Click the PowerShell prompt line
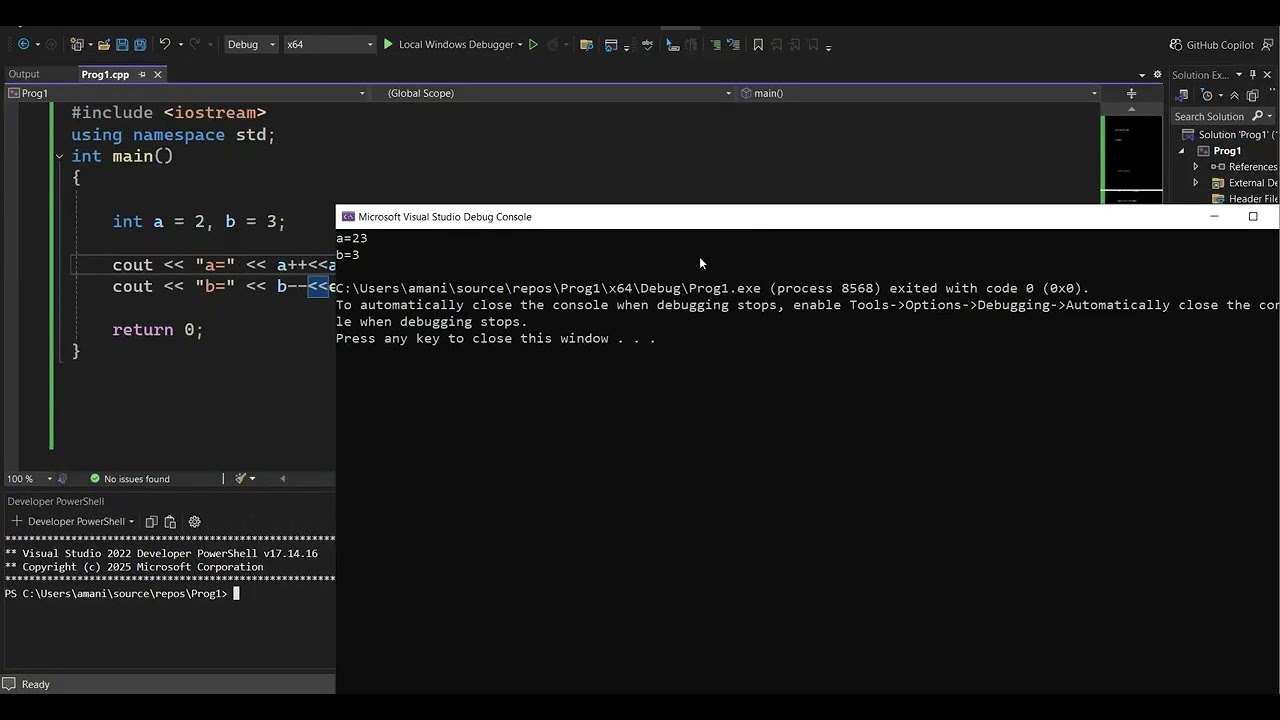The image size is (1280, 720). click(x=121, y=593)
